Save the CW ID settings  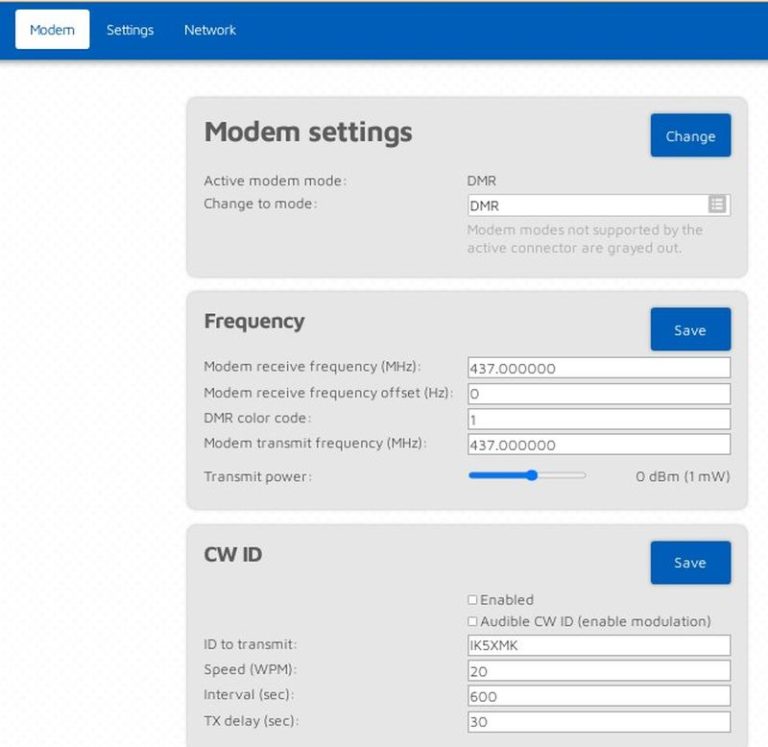point(691,562)
